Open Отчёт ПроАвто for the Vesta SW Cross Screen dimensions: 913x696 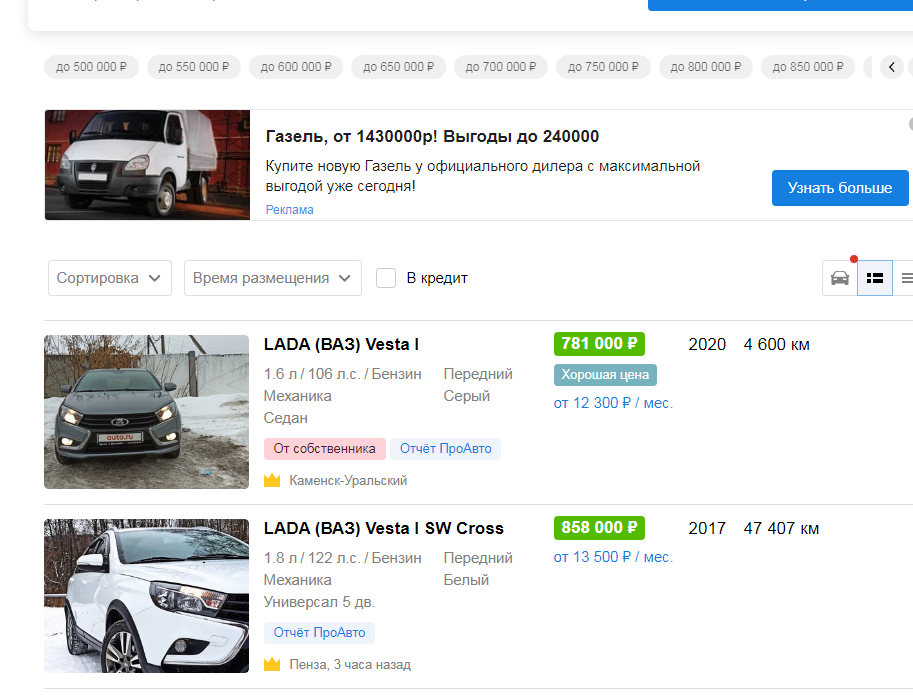pyautogui.click(x=319, y=633)
